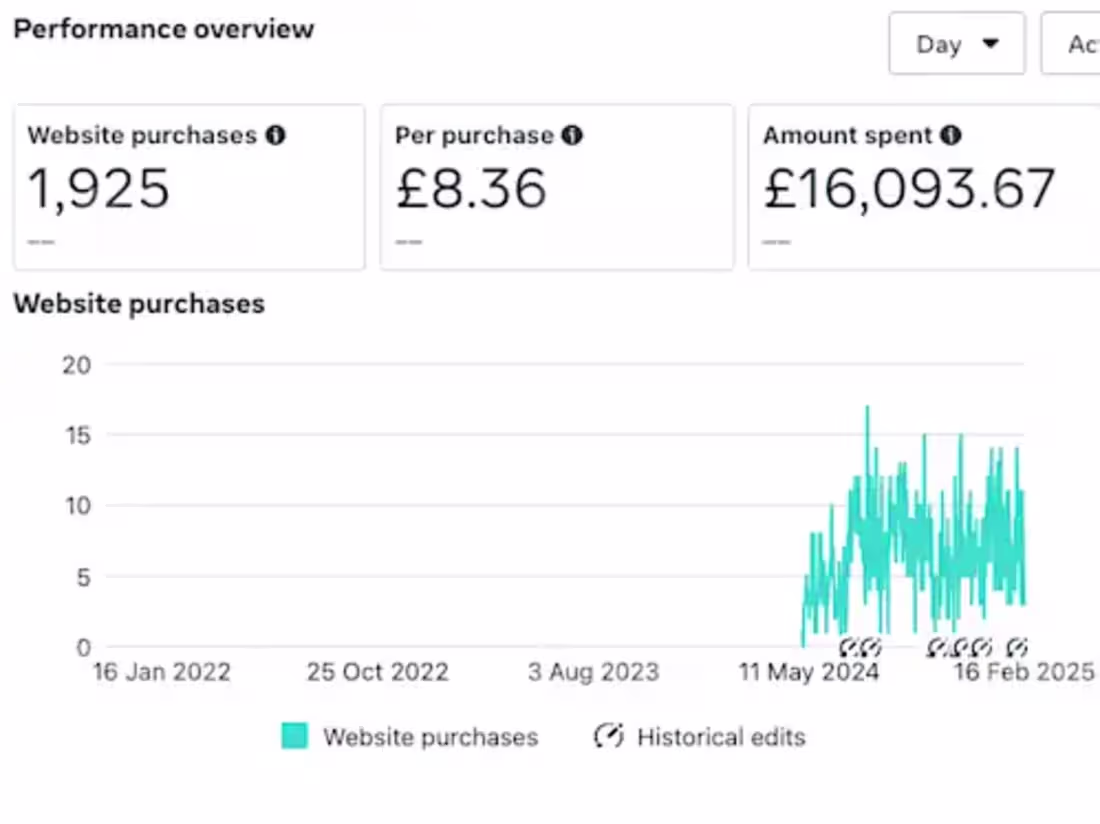Viewport: 1100px width, 824px height.
Task: Click the 1,925 purchases value
Action: [98, 190]
